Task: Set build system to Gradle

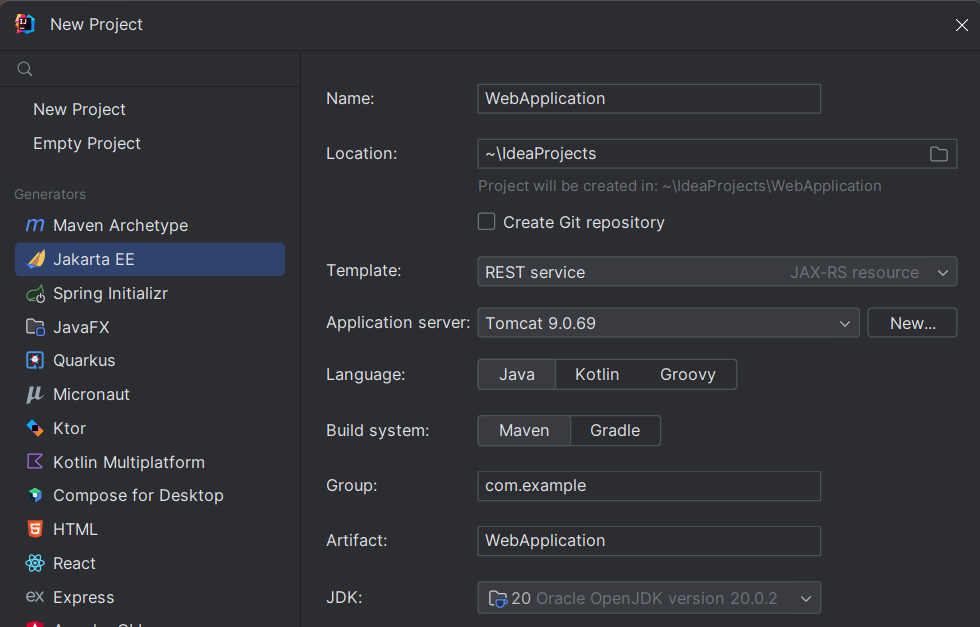Action: (x=615, y=430)
